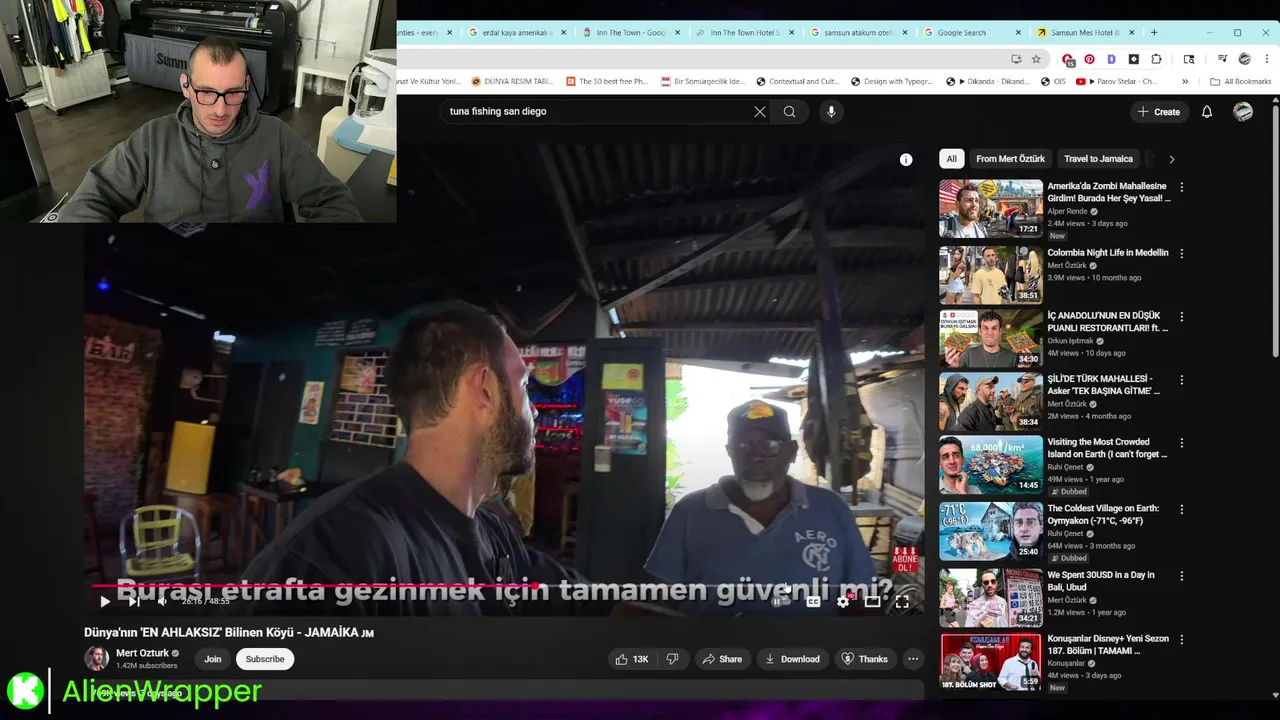Open the Extensions puzzle icon

pos(1157,59)
